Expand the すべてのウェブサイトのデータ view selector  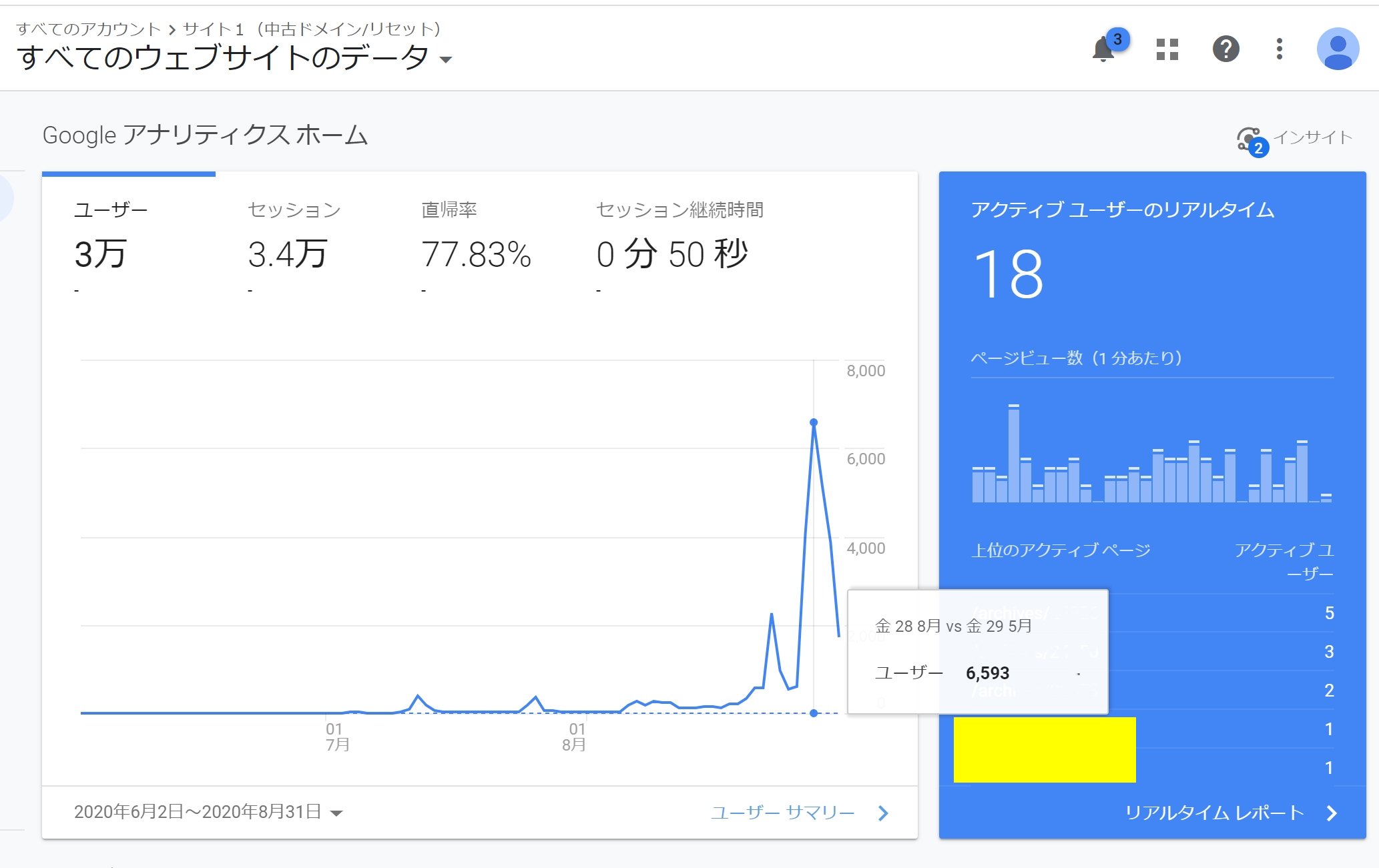pos(446,60)
